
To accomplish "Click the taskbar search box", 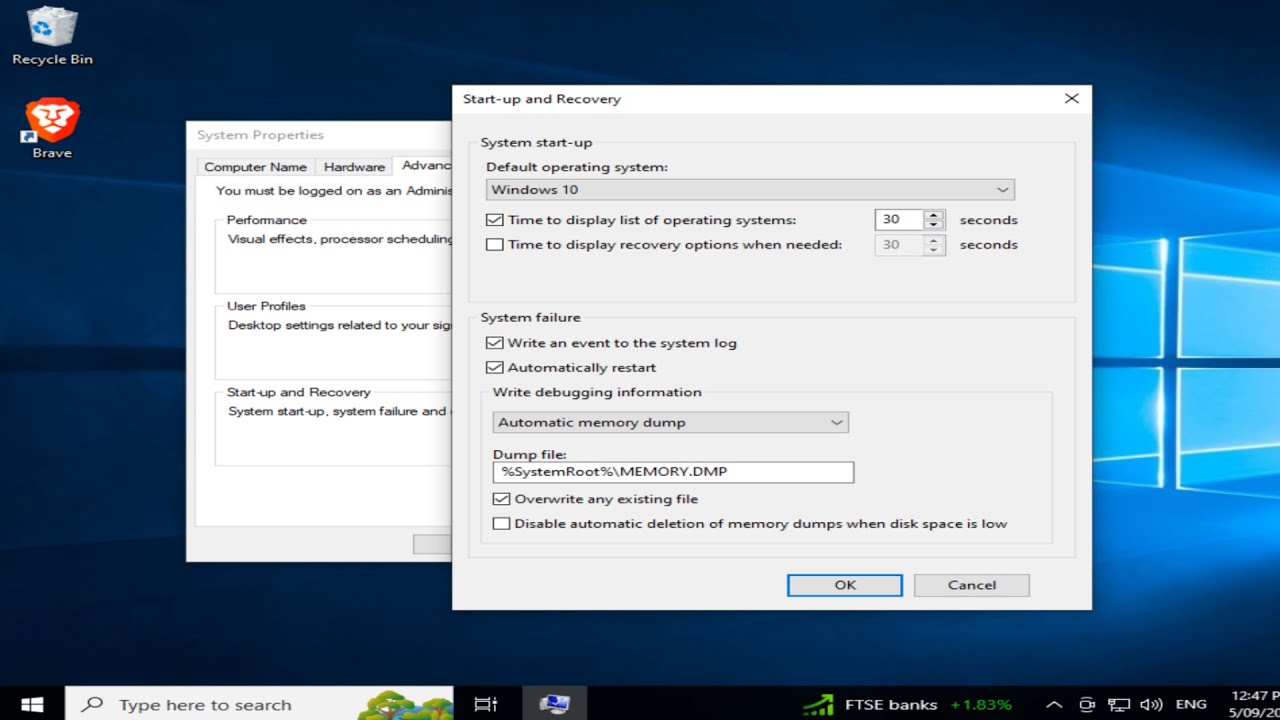I will pyautogui.click(x=259, y=704).
